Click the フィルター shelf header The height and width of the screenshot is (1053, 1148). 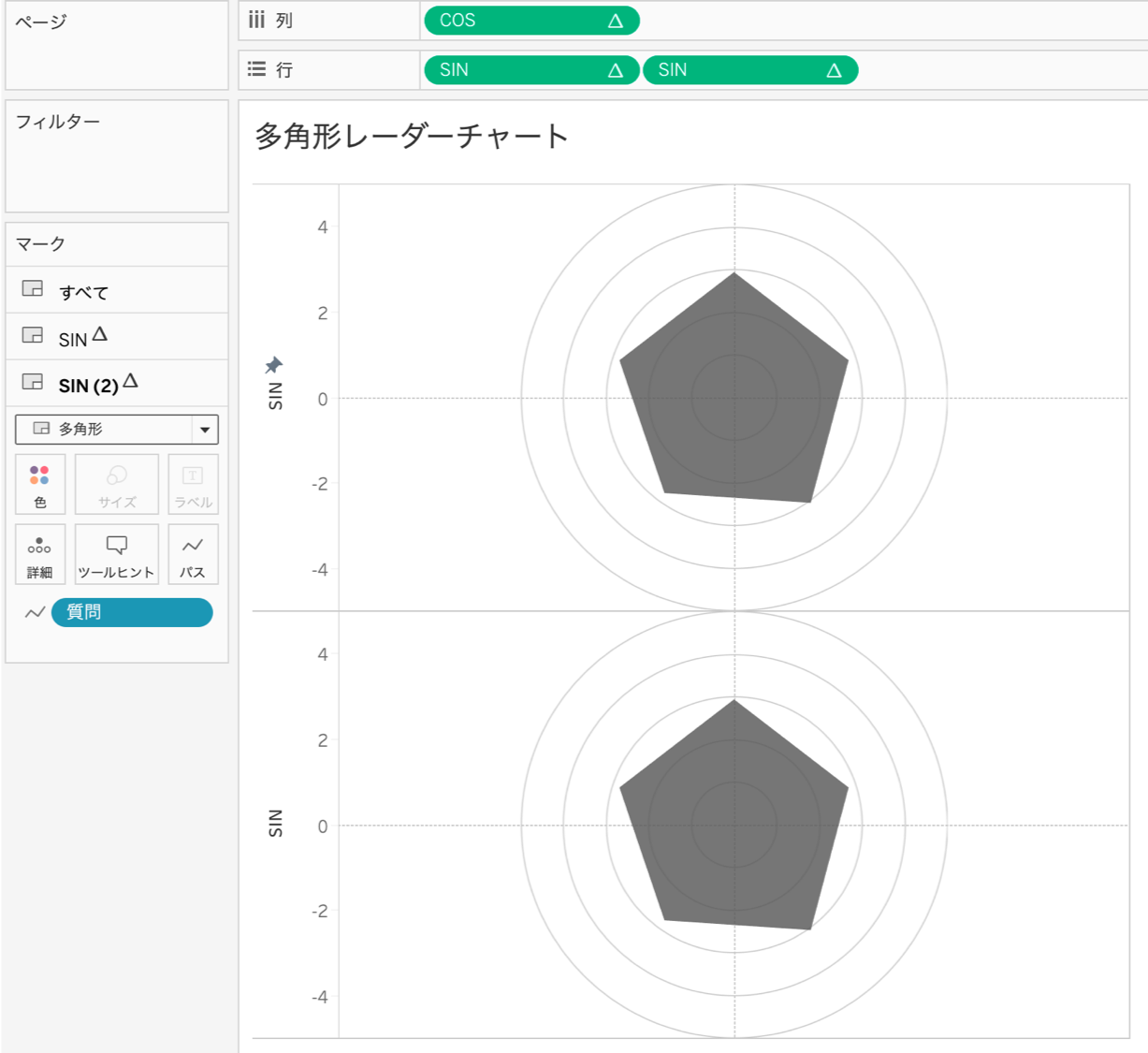click(58, 122)
